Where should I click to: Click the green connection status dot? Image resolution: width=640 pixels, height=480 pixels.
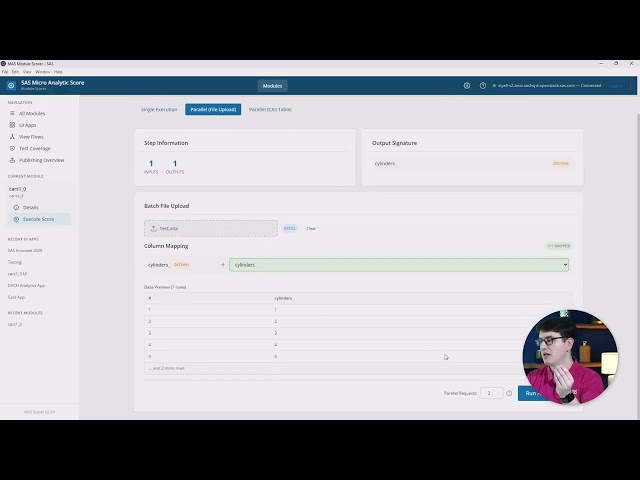494,86
